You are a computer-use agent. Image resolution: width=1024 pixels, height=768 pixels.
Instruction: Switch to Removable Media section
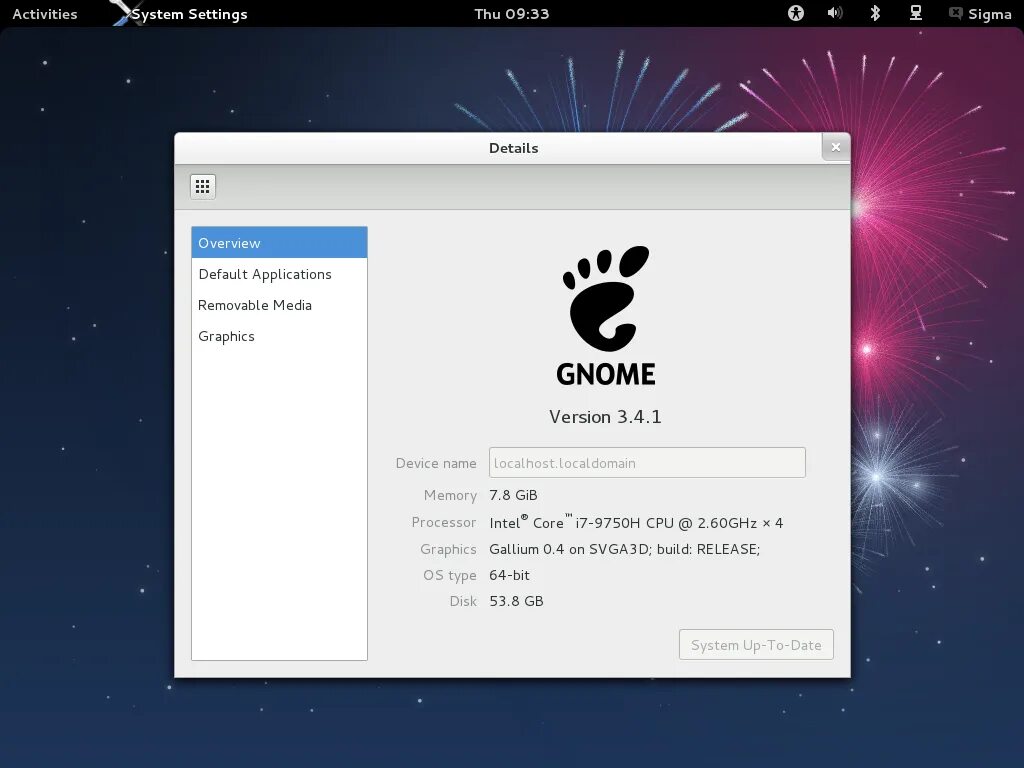[x=280, y=305]
